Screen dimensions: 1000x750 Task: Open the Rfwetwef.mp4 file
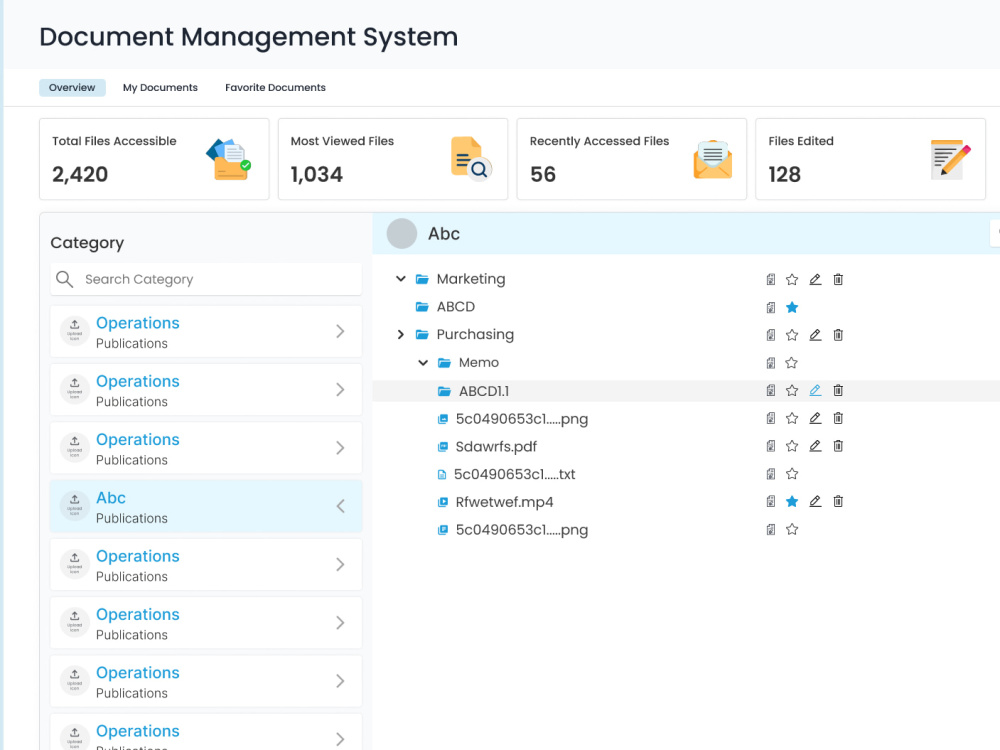click(504, 502)
